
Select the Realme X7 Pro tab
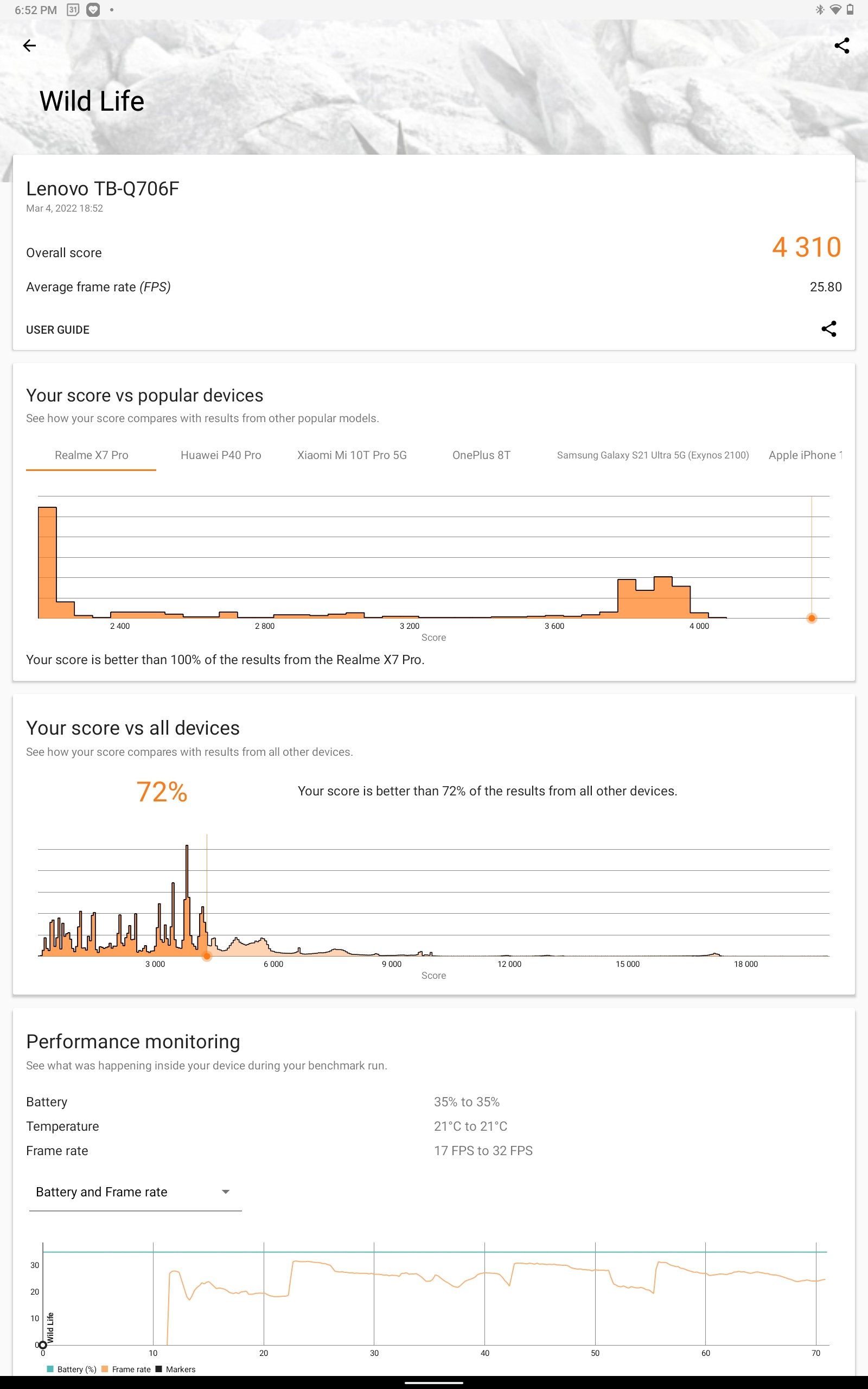[x=91, y=455]
